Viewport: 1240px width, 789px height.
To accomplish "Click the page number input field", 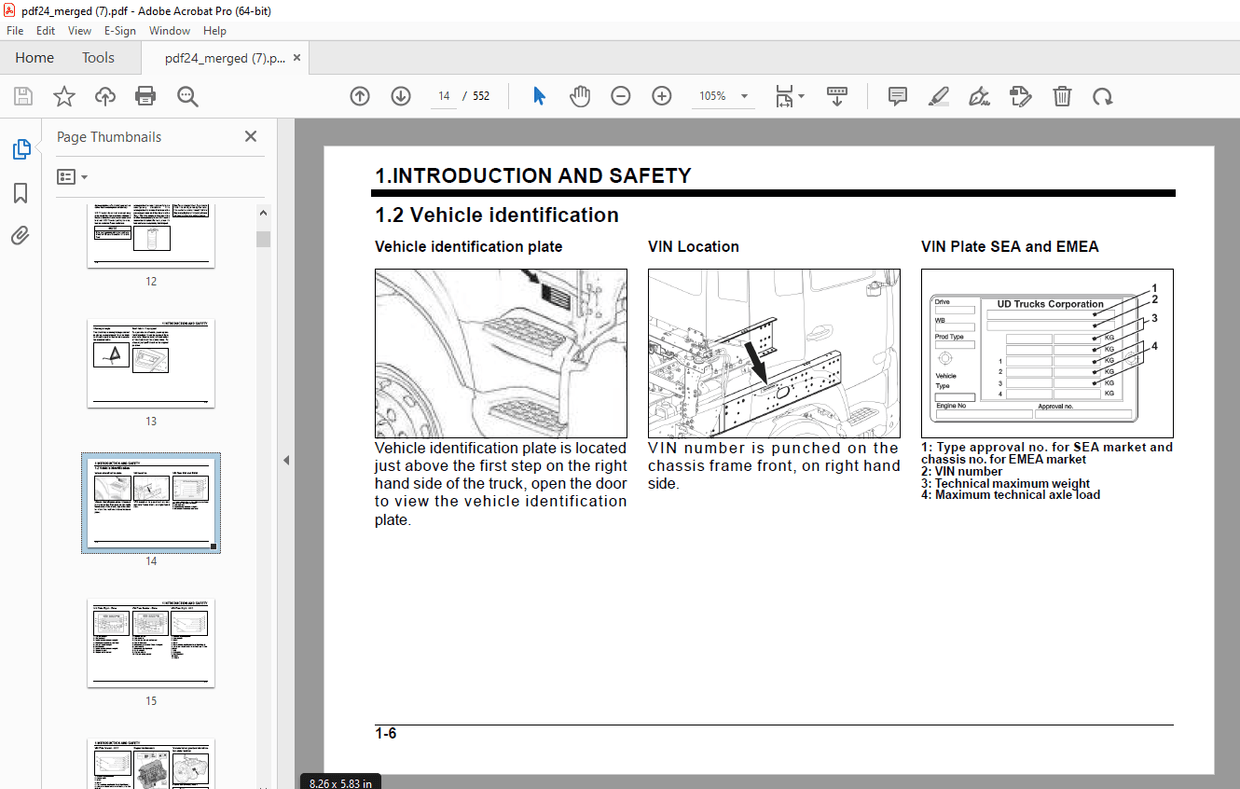I will tap(443, 95).
